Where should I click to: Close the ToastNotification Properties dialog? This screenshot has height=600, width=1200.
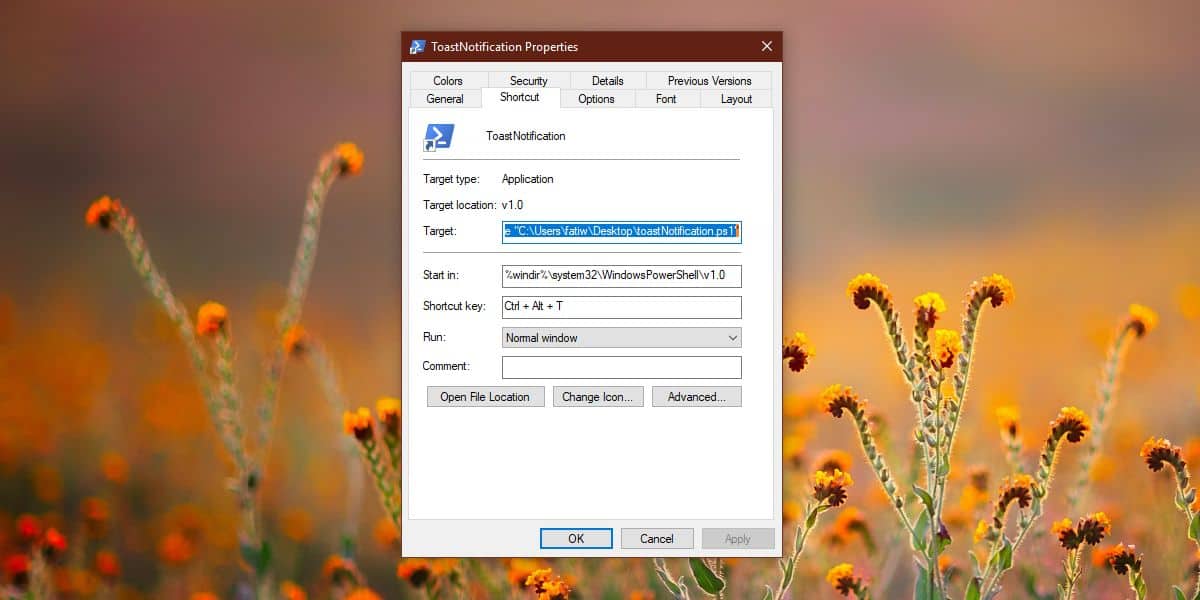coord(767,46)
